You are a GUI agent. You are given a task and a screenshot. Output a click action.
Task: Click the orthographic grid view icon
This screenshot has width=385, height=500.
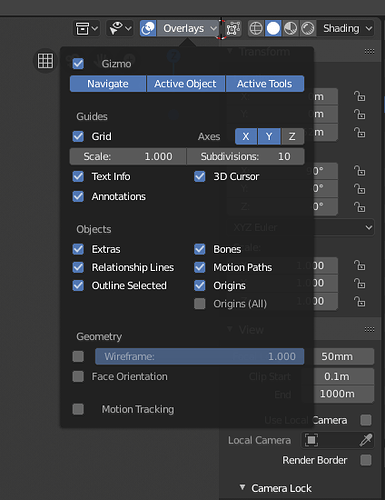(45, 61)
